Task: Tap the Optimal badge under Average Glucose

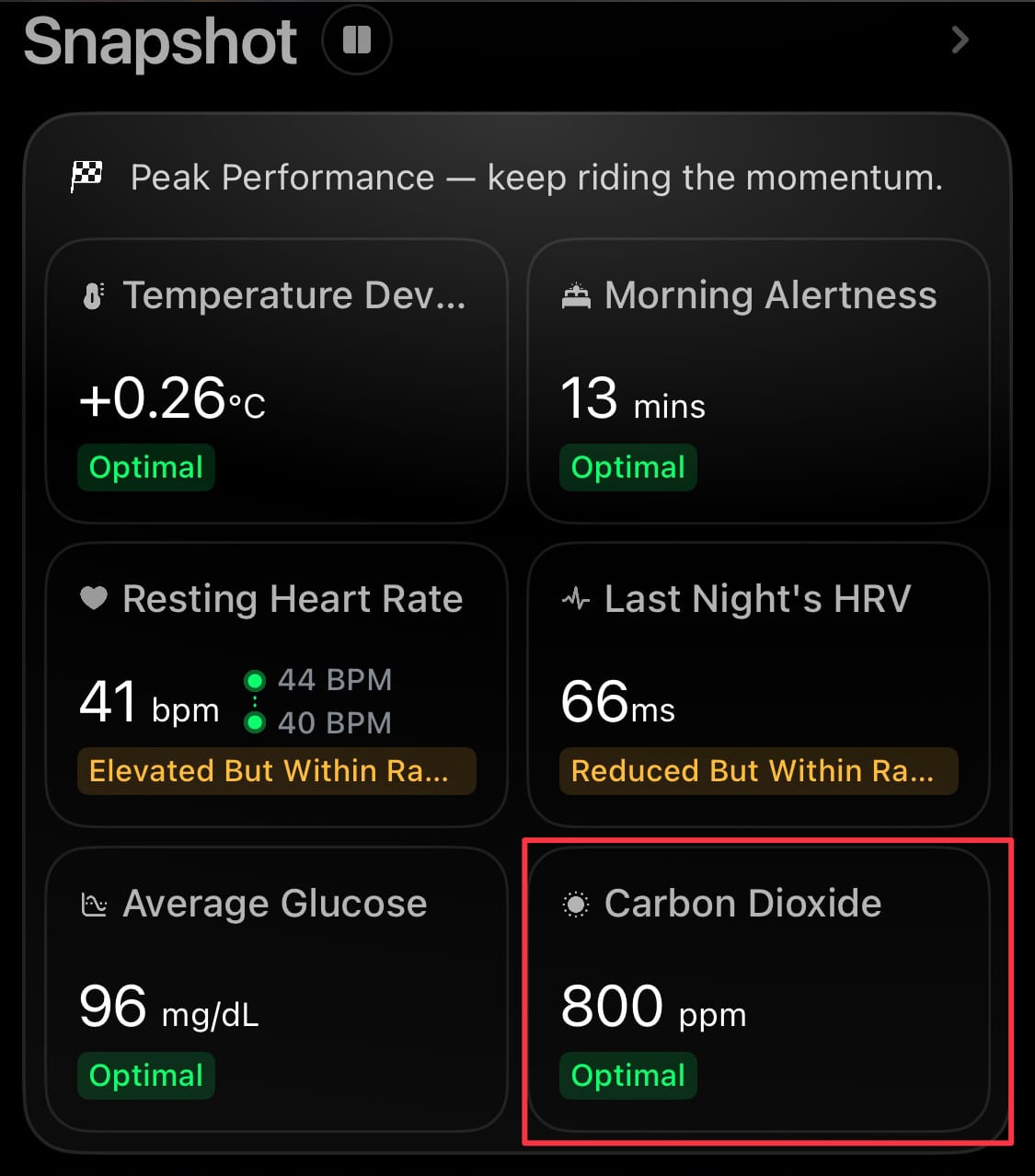Action: 146,1075
